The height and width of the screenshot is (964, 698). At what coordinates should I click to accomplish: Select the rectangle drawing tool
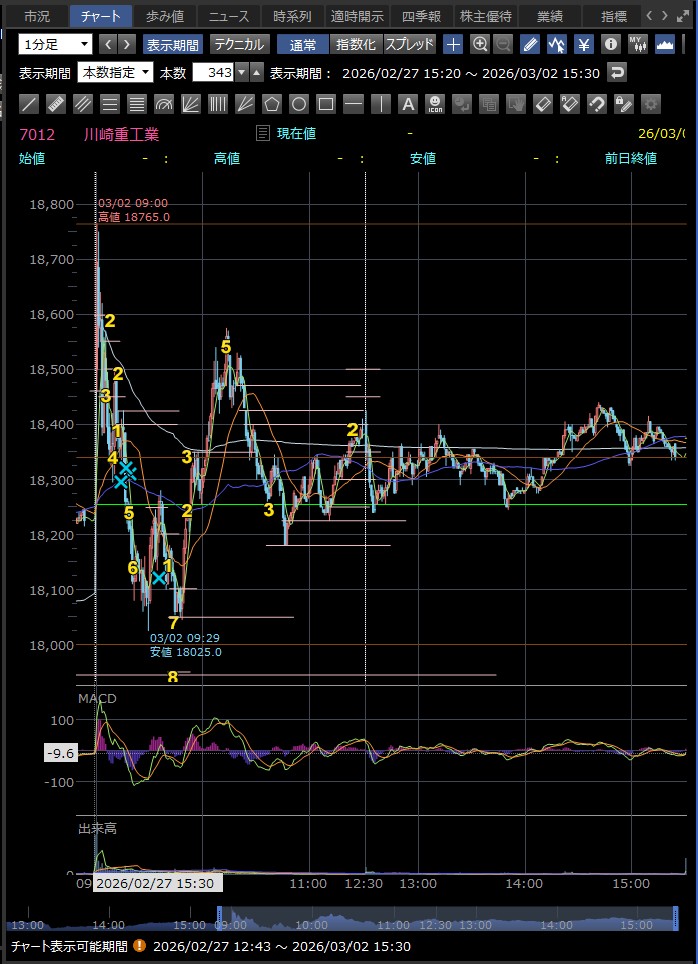click(x=325, y=104)
